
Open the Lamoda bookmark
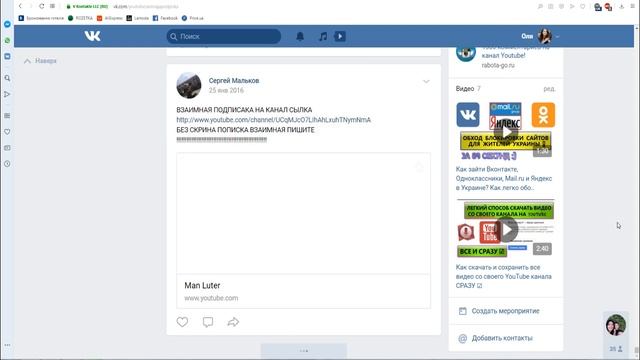click(x=138, y=18)
